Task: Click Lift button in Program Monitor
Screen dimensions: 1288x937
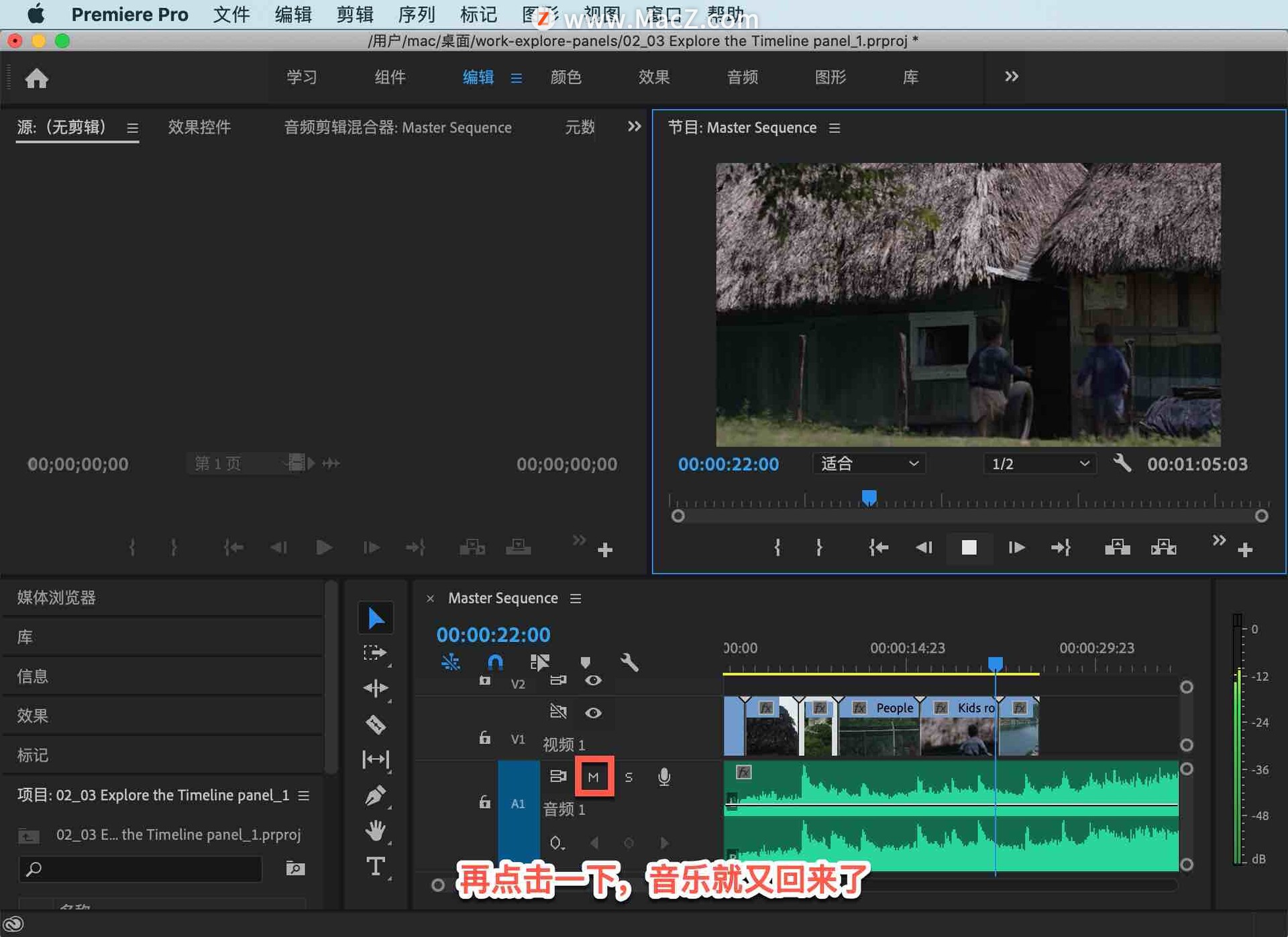Action: [x=1117, y=547]
